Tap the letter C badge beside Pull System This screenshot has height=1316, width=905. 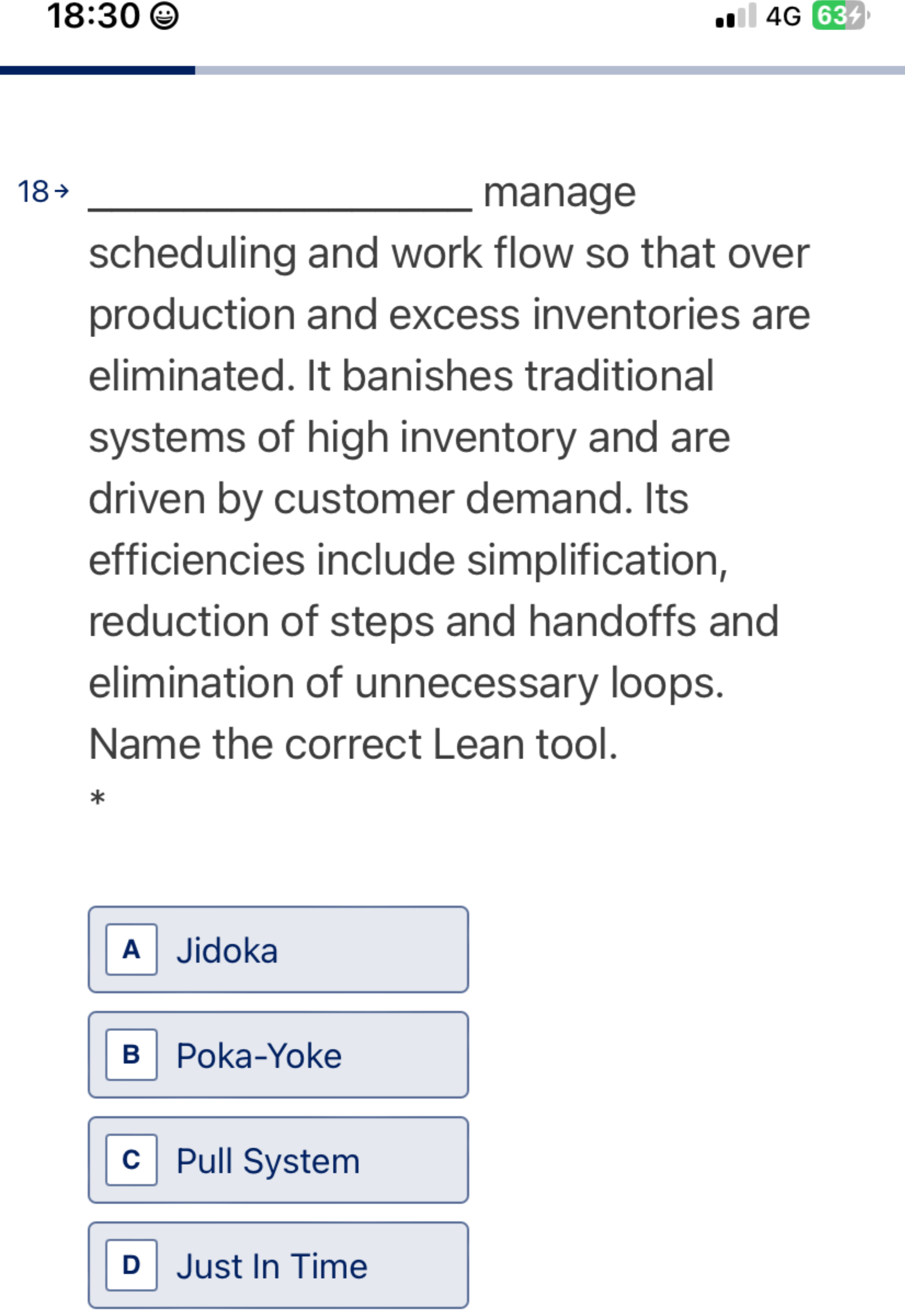point(131,1161)
